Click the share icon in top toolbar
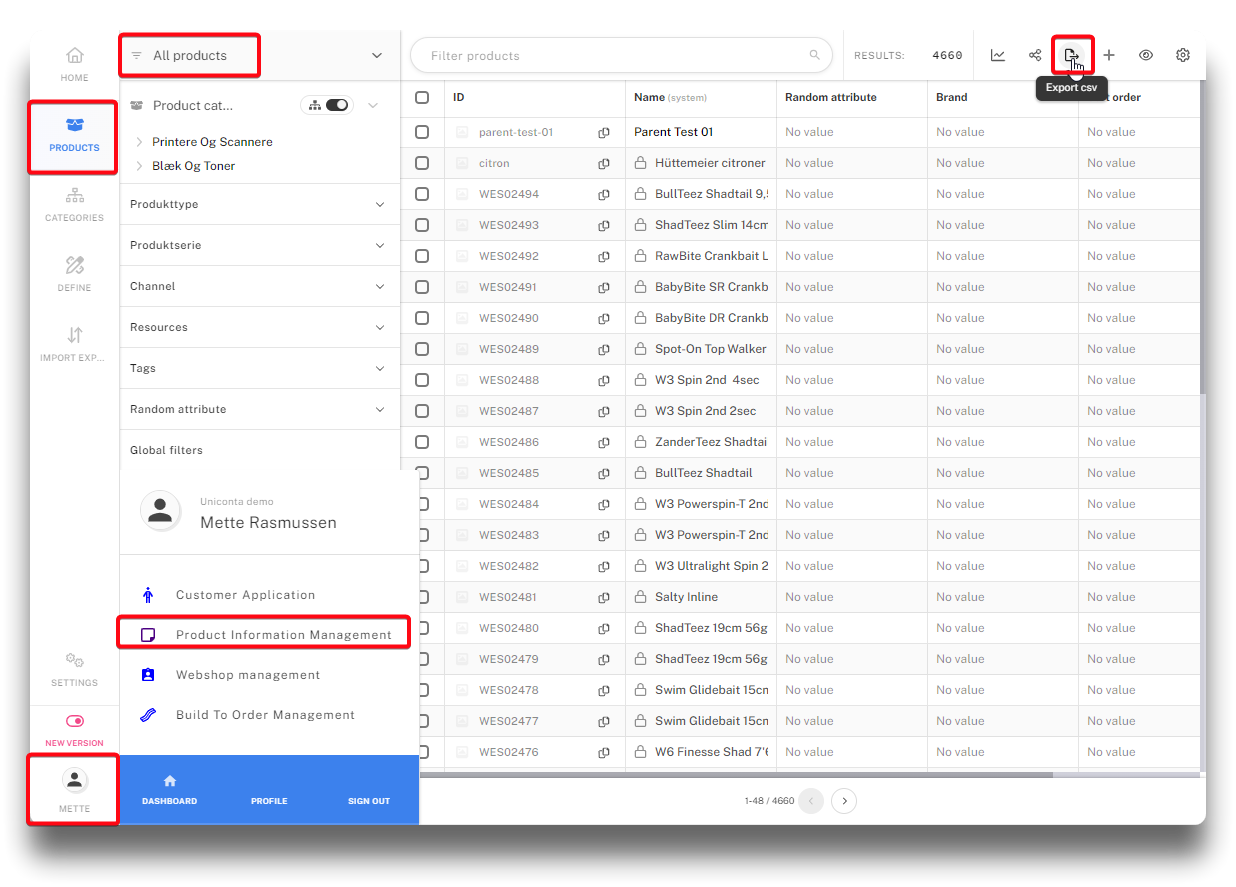Image resolution: width=1236 pixels, height=887 pixels. pos(1035,55)
